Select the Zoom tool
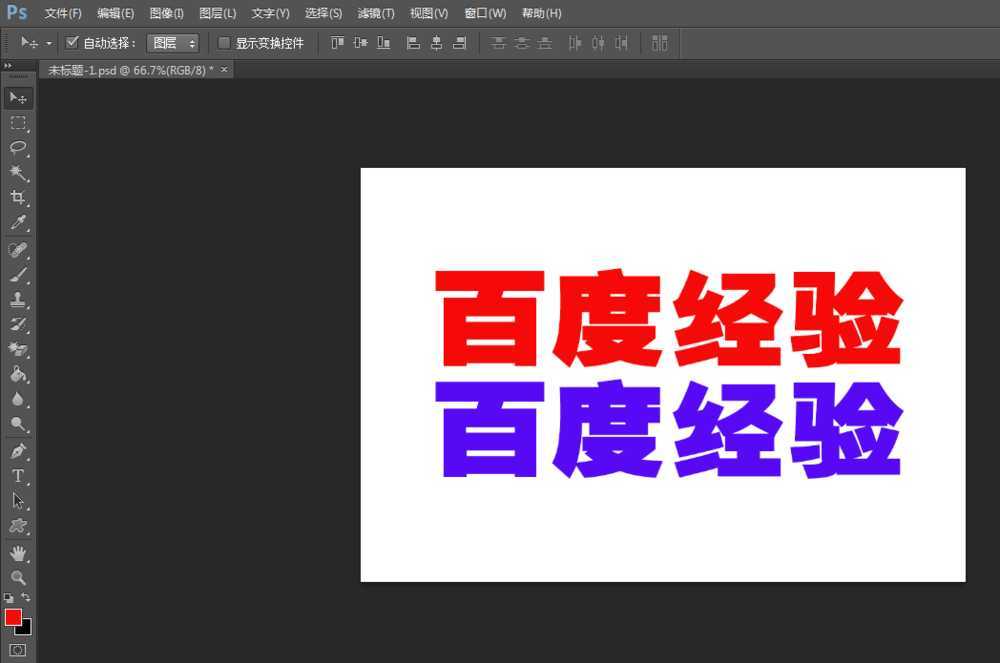Image resolution: width=1000 pixels, height=663 pixels. tap(18, 578)
